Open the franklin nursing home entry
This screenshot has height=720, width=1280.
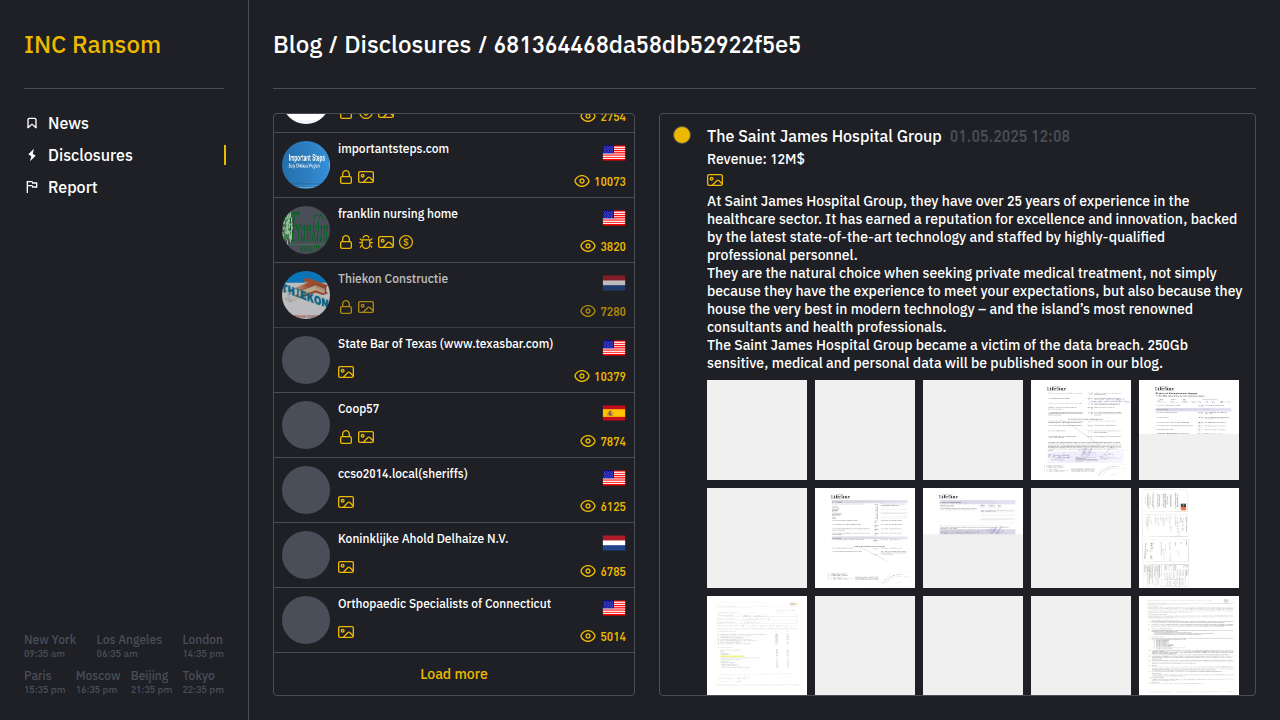[454, 230]
